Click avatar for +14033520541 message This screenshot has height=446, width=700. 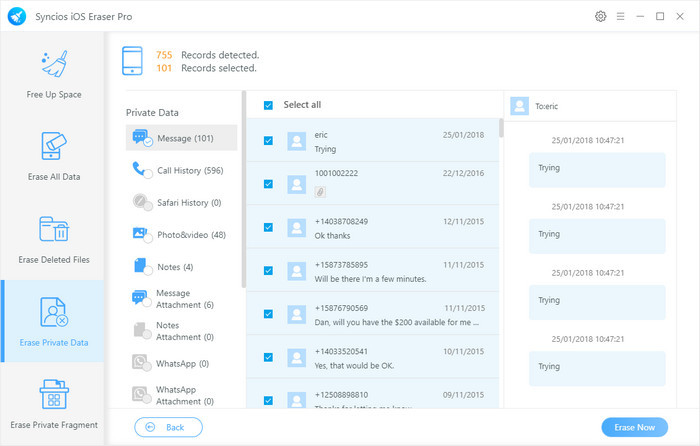point(296,358)
